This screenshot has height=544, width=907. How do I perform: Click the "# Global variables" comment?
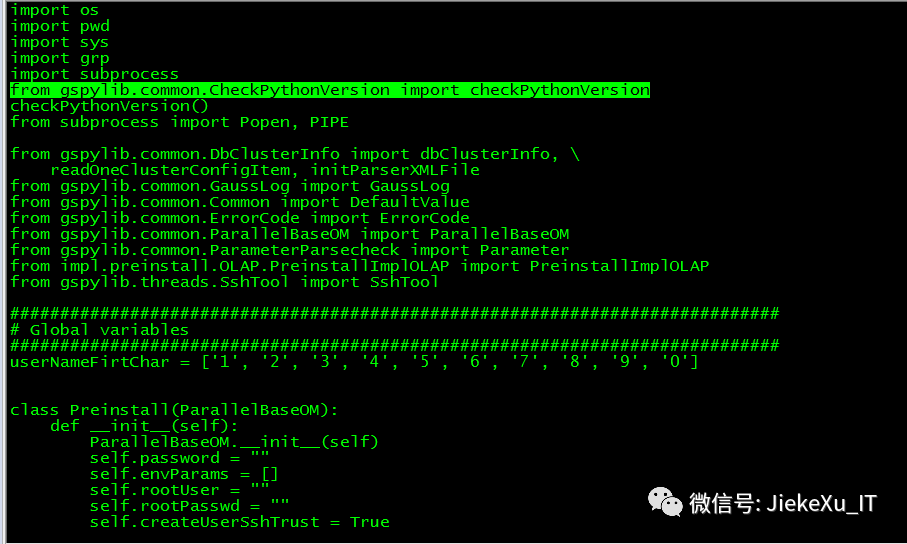pos(99,330)
